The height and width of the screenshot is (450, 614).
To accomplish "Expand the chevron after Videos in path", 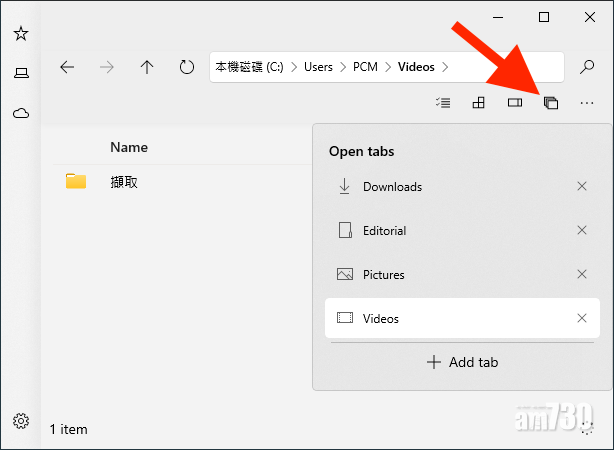I will click(x=446, y=67).
